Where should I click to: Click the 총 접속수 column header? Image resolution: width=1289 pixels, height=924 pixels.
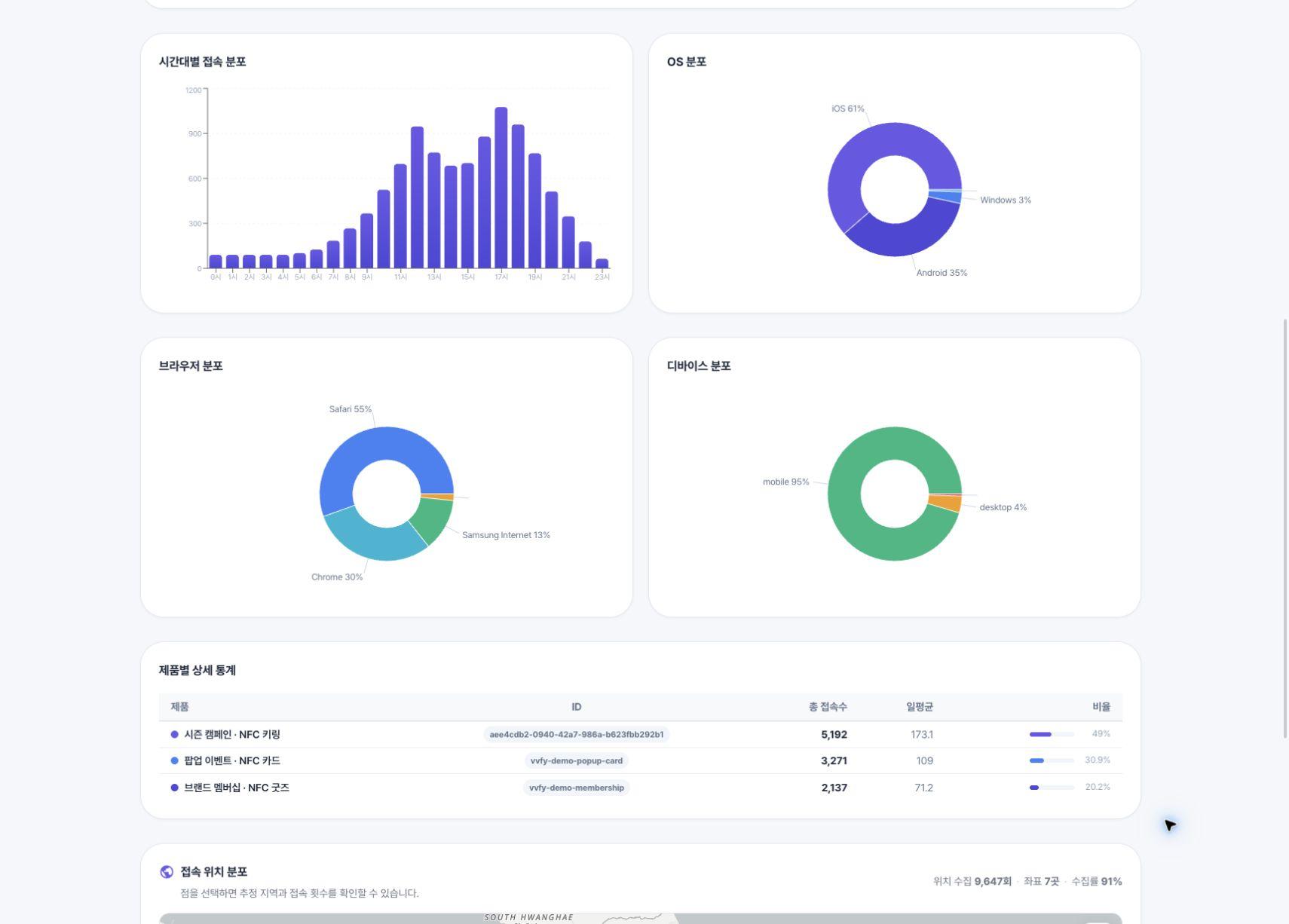tap(828, 707)
